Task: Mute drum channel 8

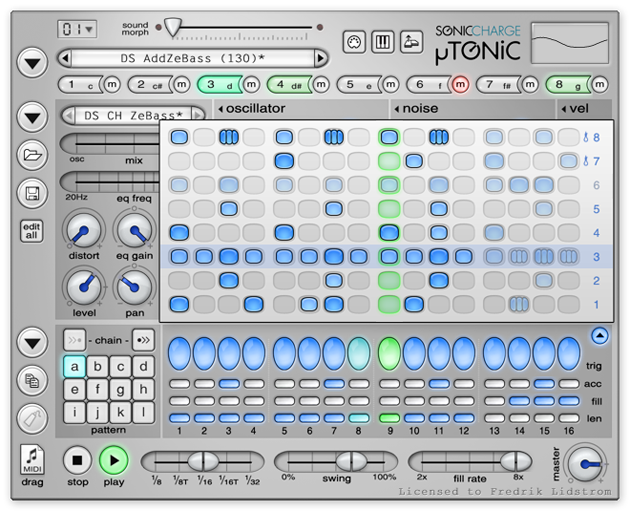Action: click(x=599, y=84)
